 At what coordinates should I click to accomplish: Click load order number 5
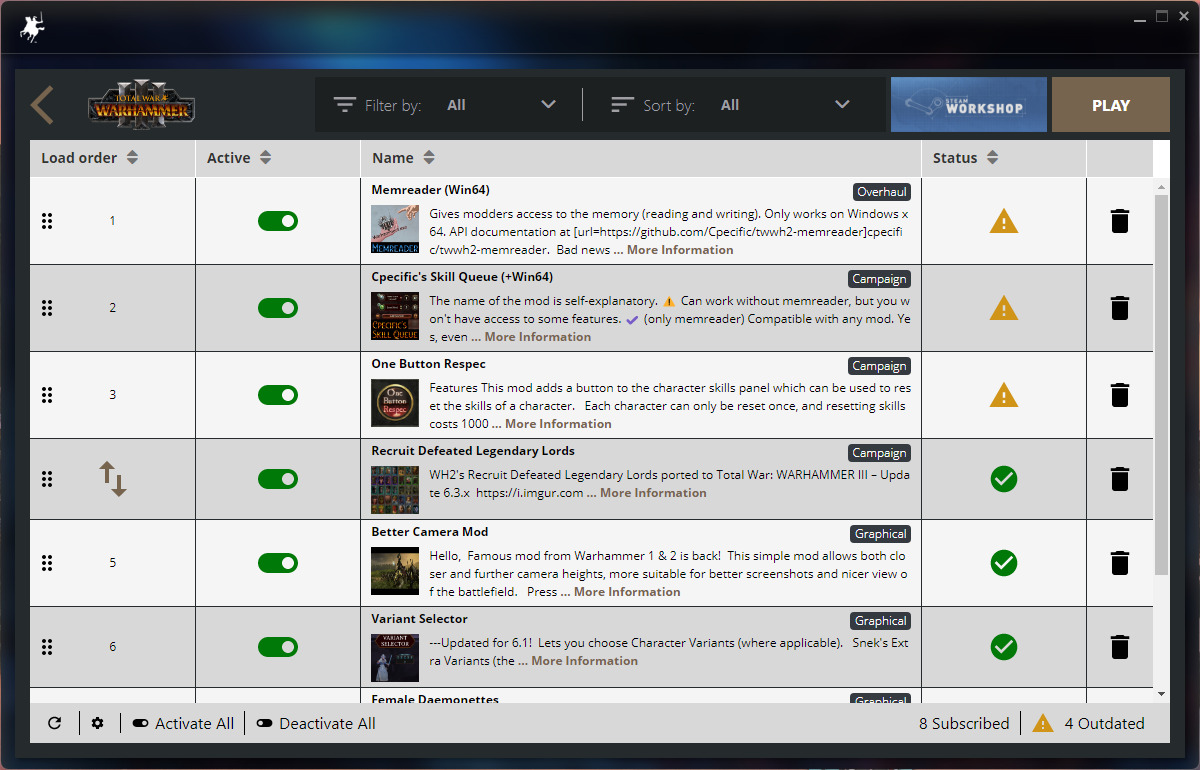coord(113,563)
